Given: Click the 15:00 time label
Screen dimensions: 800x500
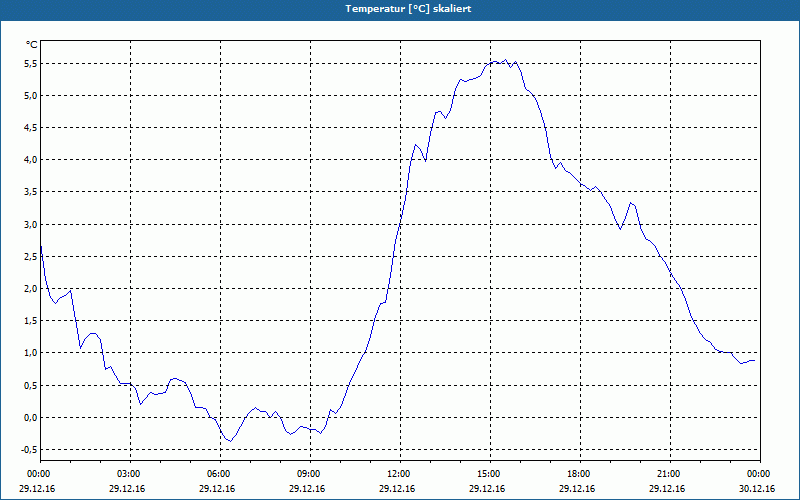Looking at the screenshot, I should click(488, 474).
